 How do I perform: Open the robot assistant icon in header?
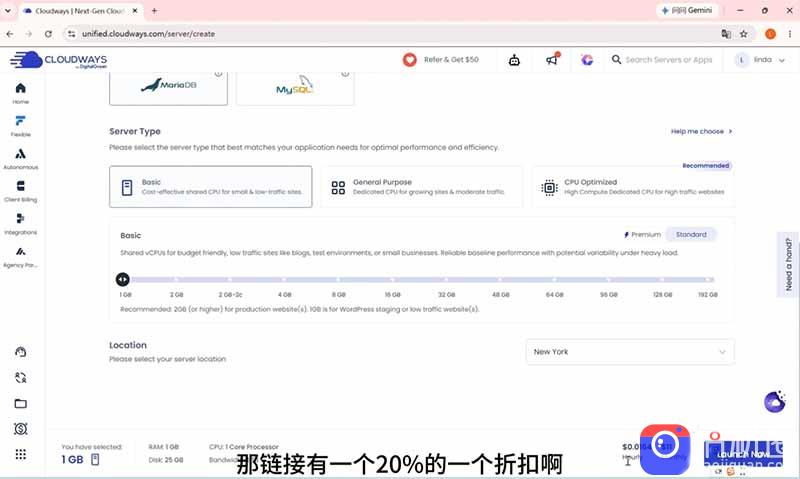514,60
